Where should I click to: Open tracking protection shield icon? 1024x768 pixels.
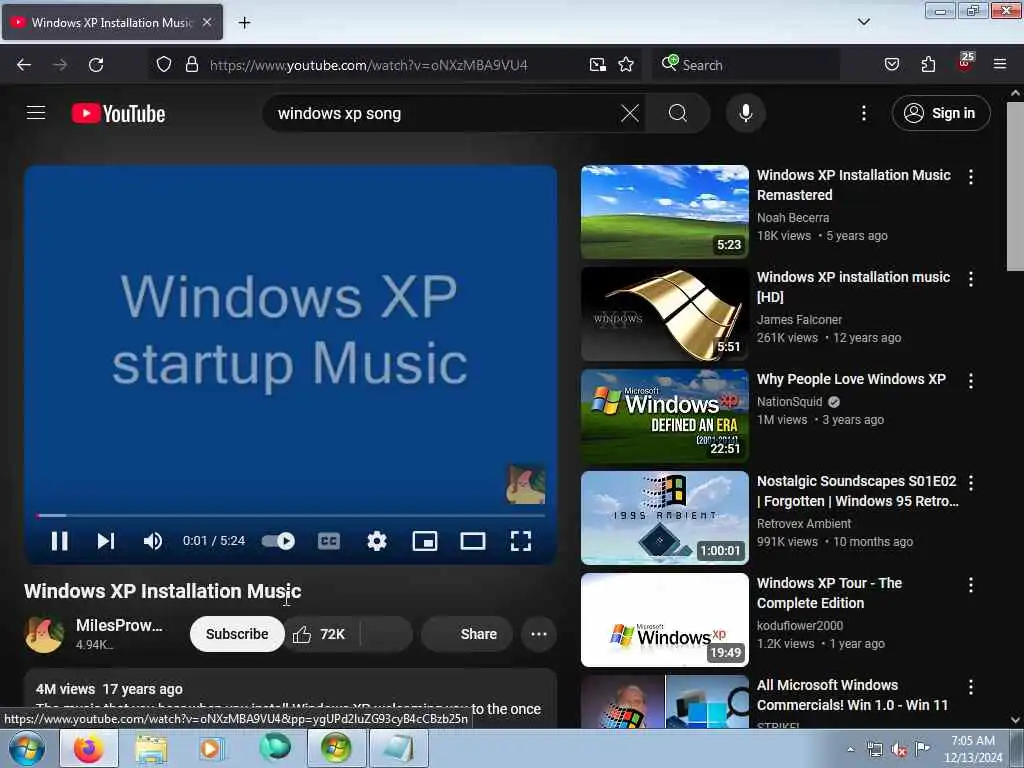coord(164,65)
